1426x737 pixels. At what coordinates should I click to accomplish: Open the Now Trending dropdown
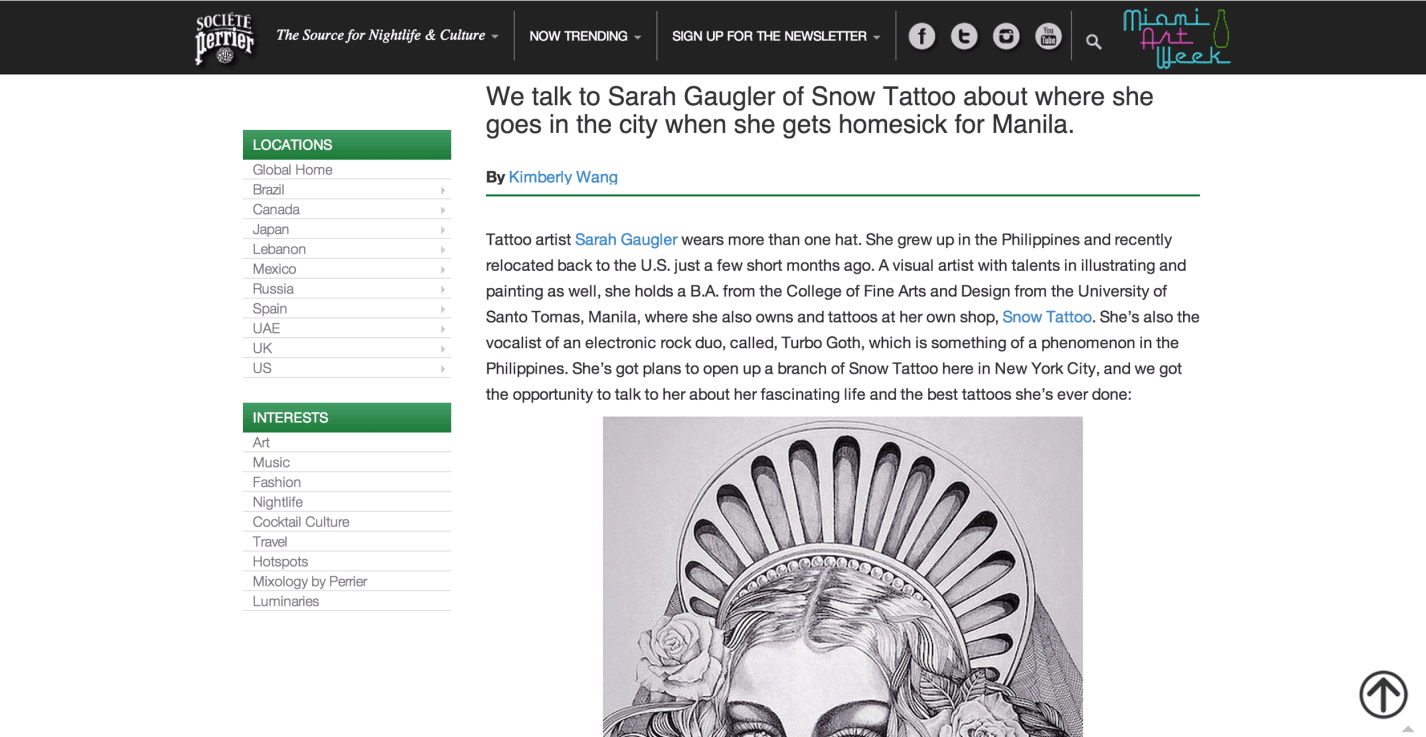(x=585, y=36)
